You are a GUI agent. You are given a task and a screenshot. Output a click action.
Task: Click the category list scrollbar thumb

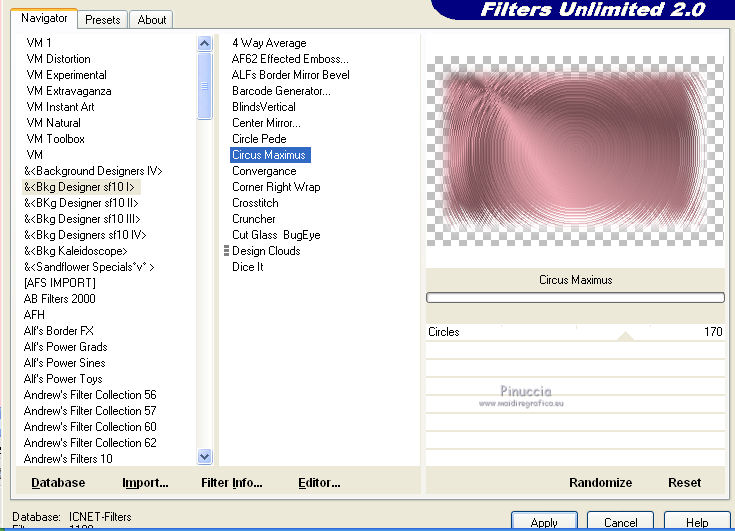(204, 86)
